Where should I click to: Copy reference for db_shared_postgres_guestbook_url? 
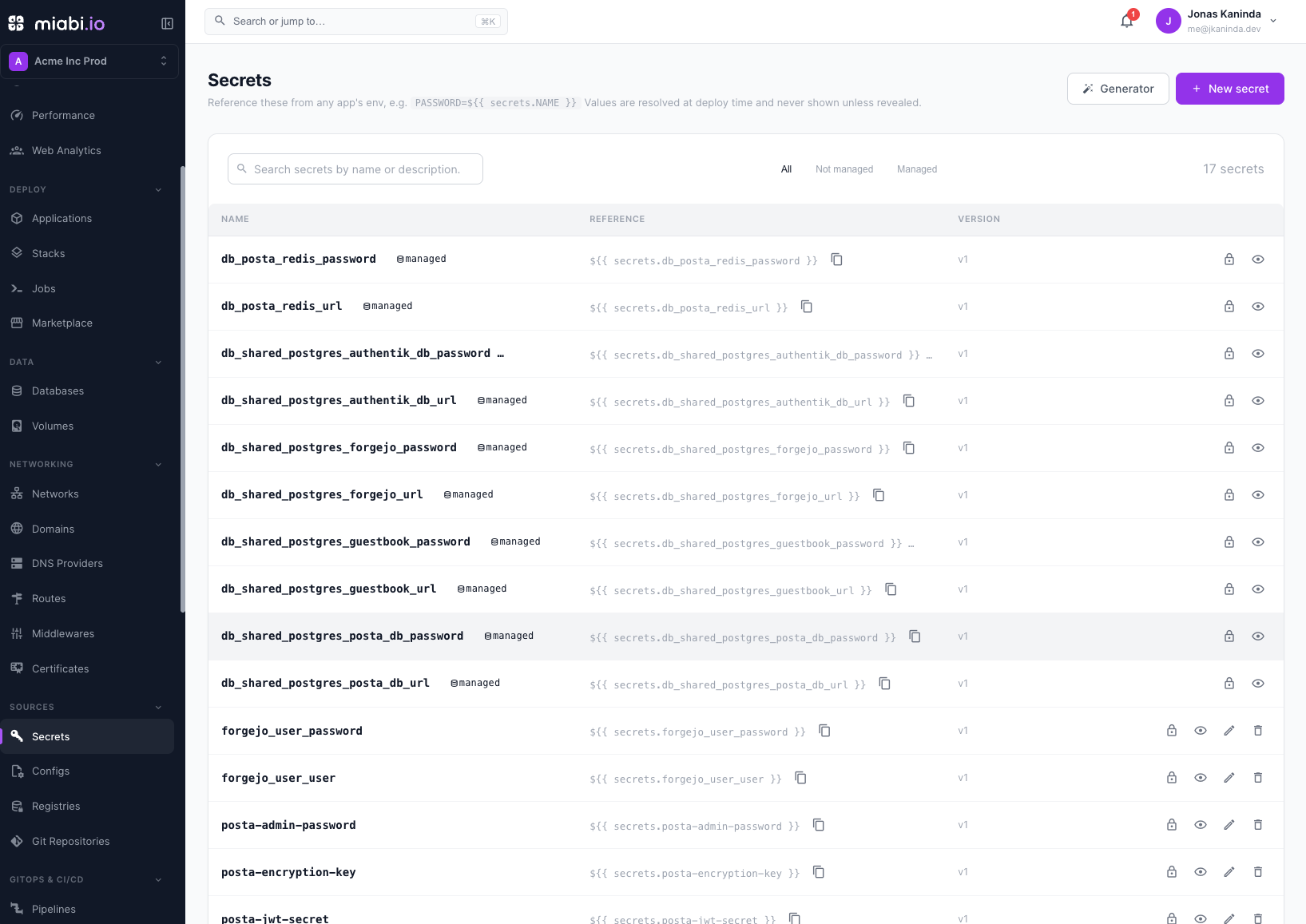[891, 589]
